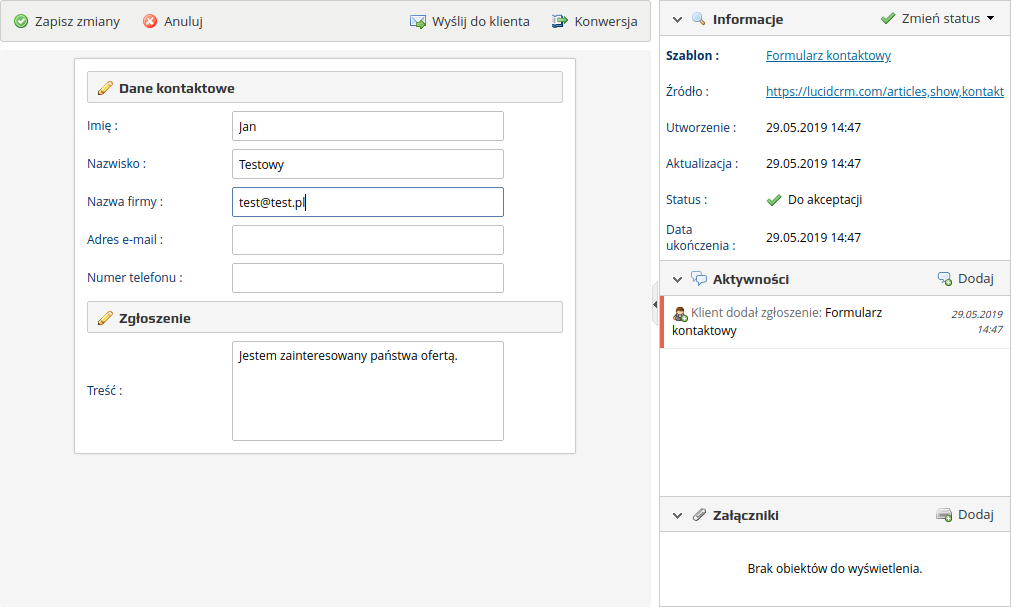Click the Do akceptacji status text
1011x607 pixels.
click(825, 200)
